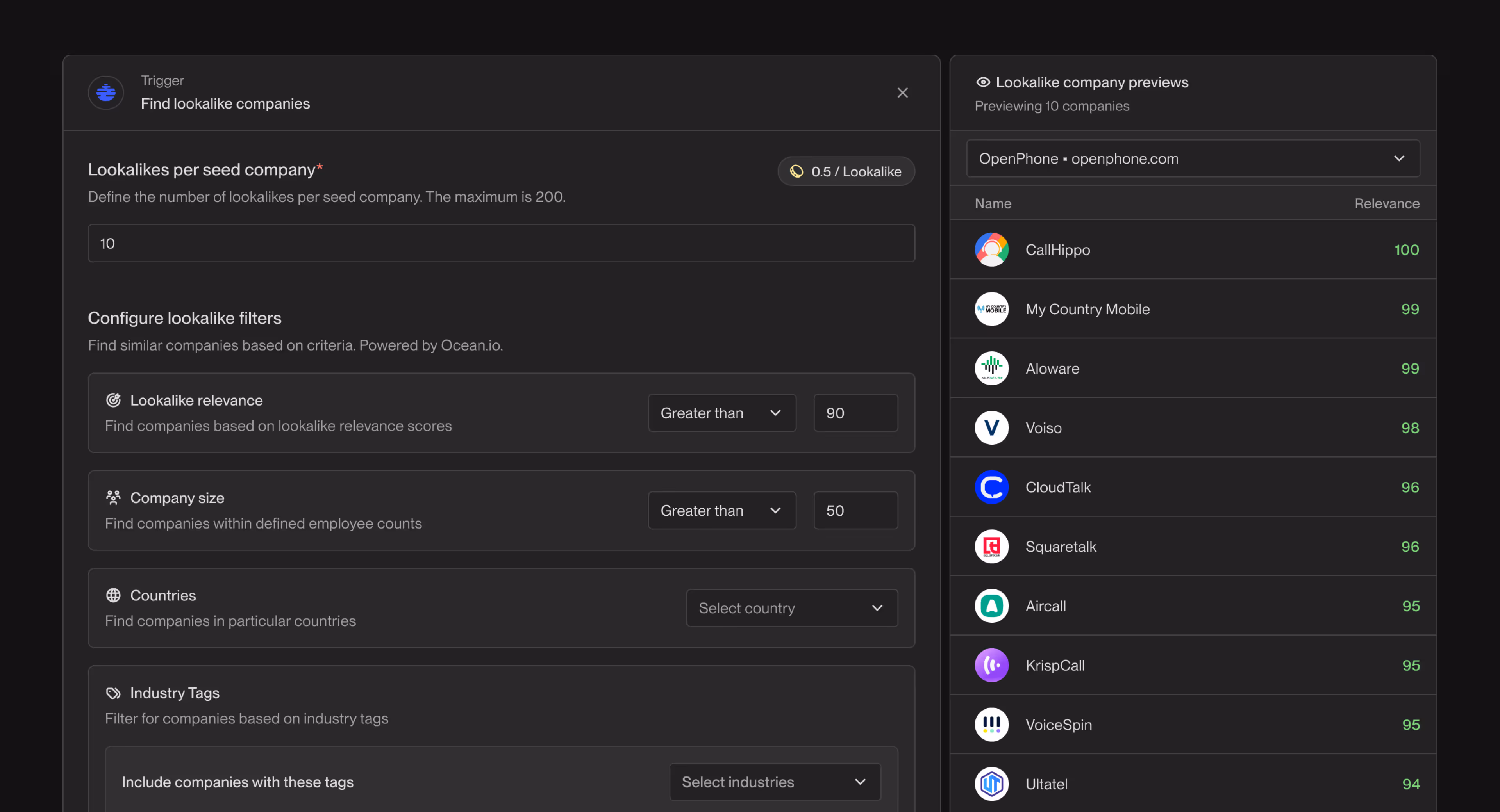This screenshot has height=812, width=1500.
Task: Click the CallHippo company logo
Action: (x=991, y=250)
